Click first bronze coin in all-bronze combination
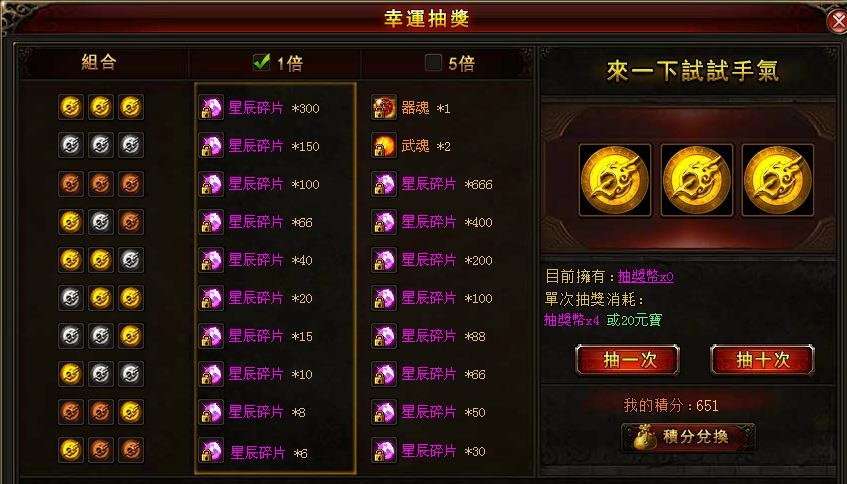 pos(71,184)
